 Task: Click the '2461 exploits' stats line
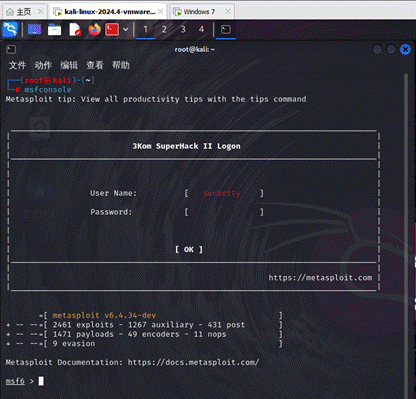(149, 325)
